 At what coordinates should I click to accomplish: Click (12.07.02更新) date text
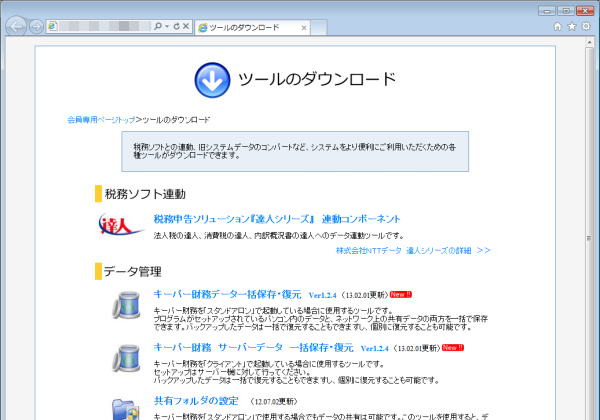274,401
